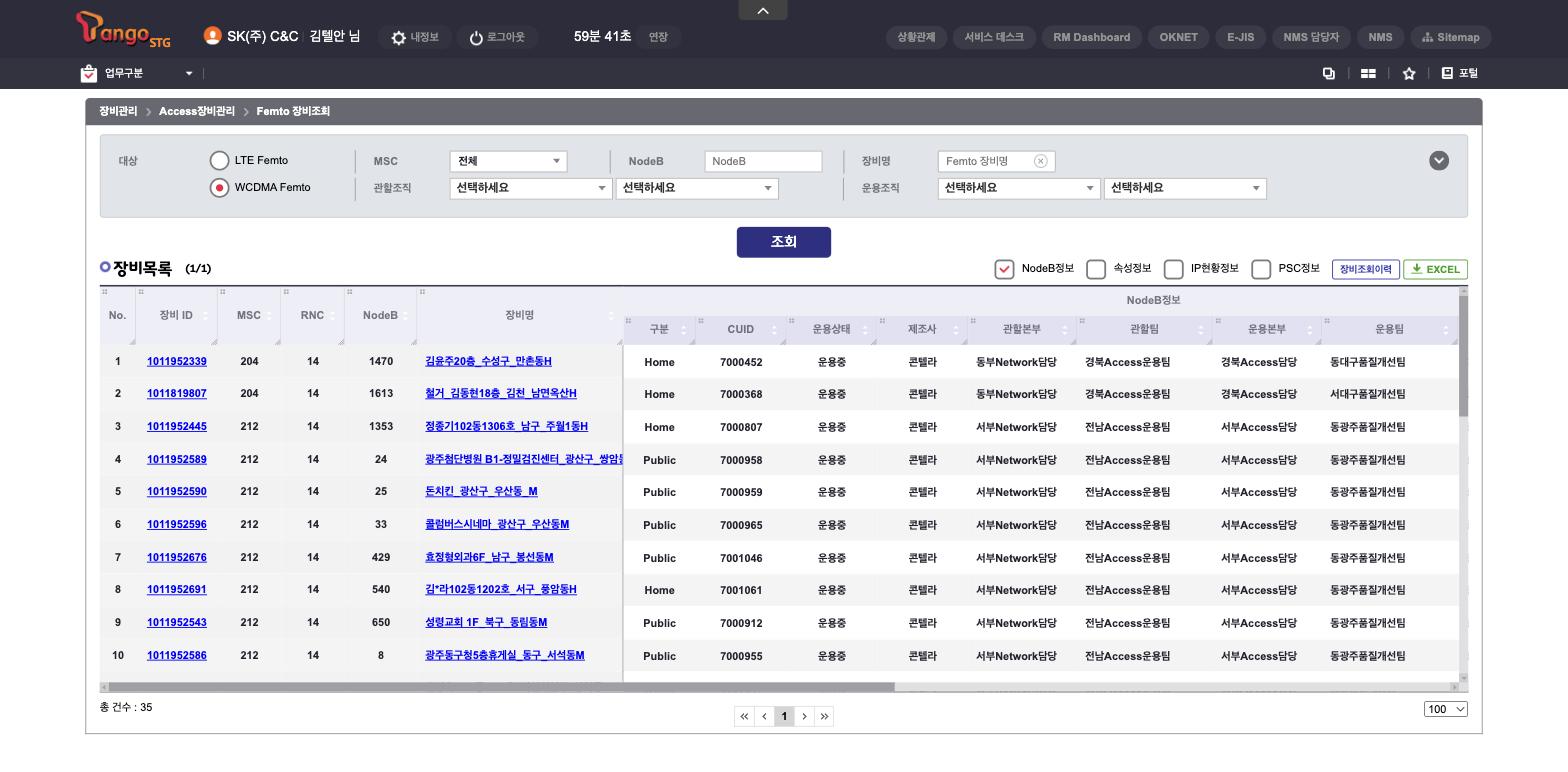Open the second 관할조직 dropdown
The image size is (1568, 772).
697,188
